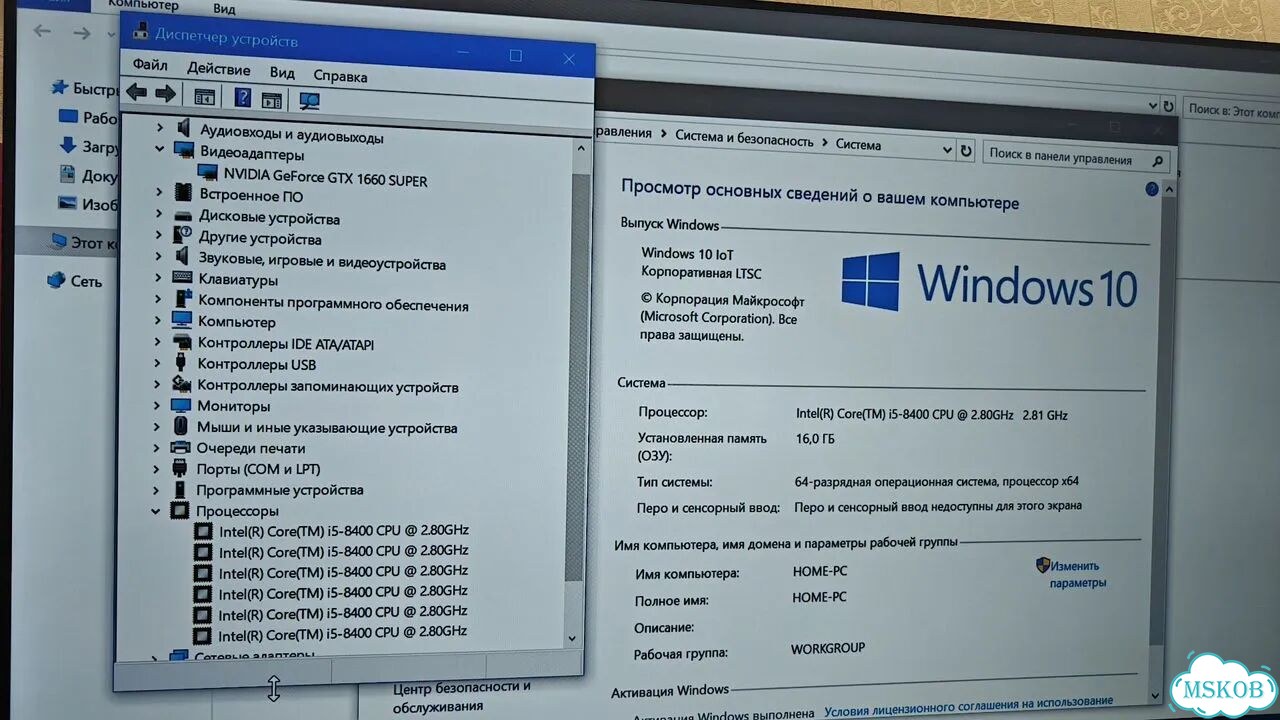Select Программные устройства category
This screenshot has height=720, width=1280.
[x=279, y=490]
